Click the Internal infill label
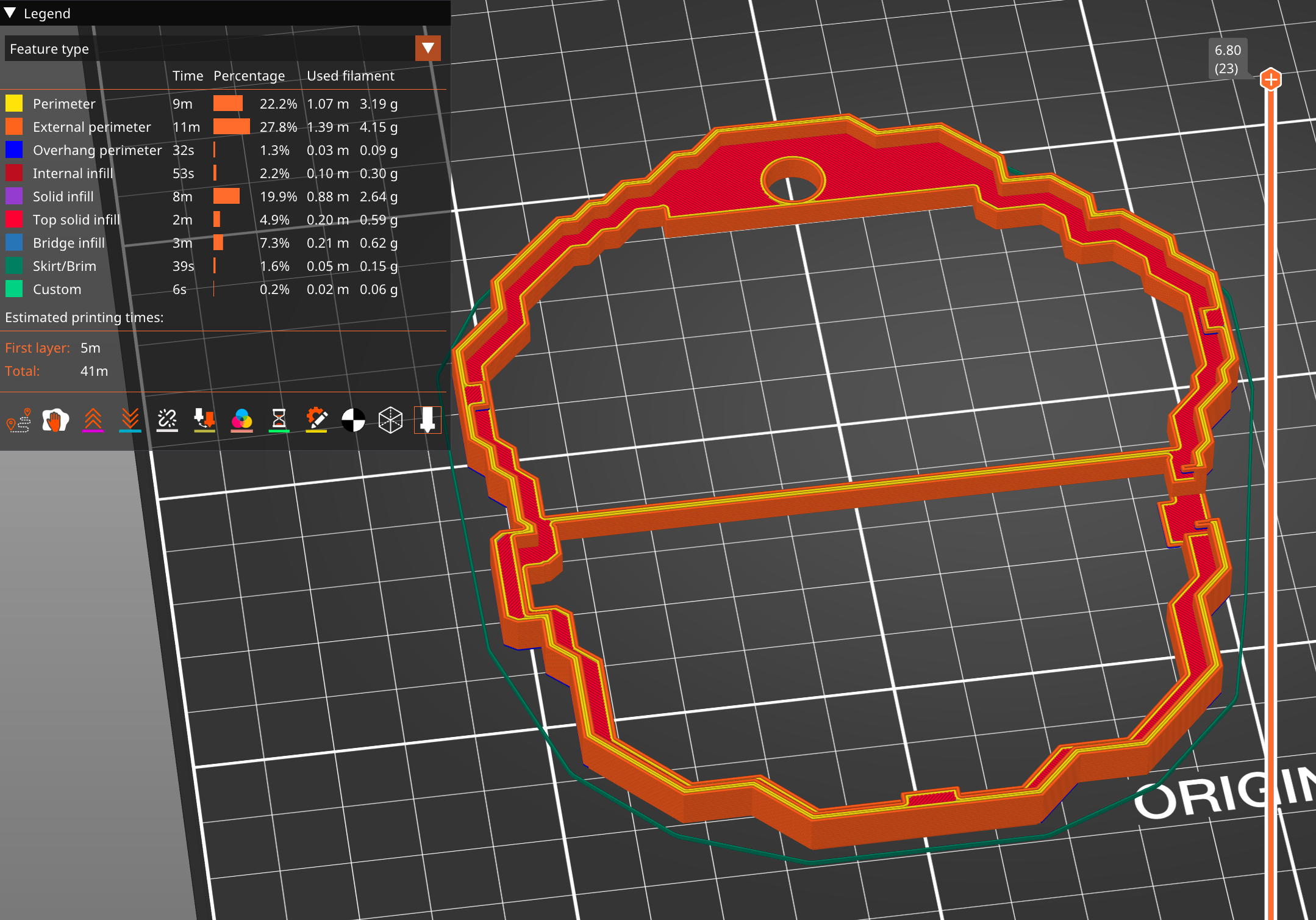 73,173
